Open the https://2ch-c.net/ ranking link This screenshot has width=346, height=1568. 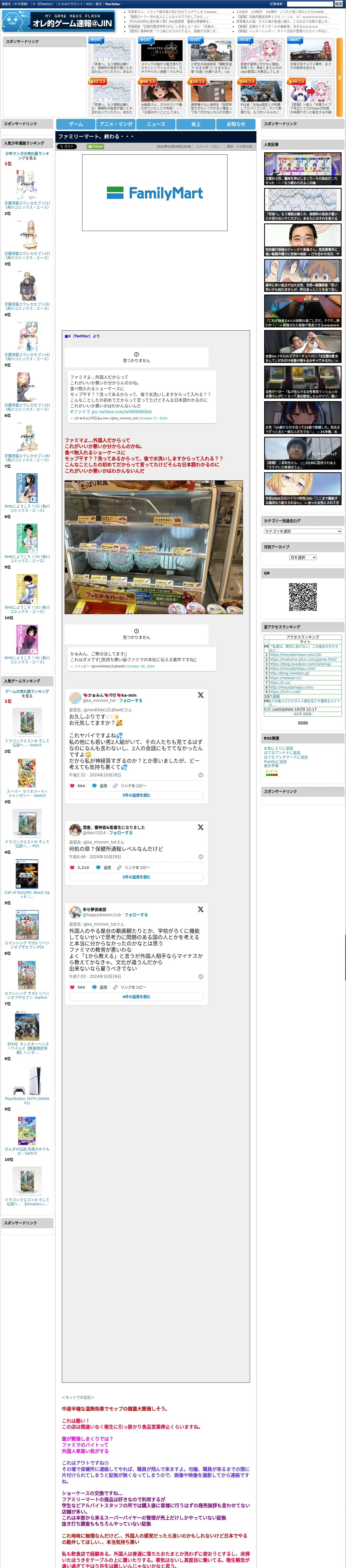285,691
